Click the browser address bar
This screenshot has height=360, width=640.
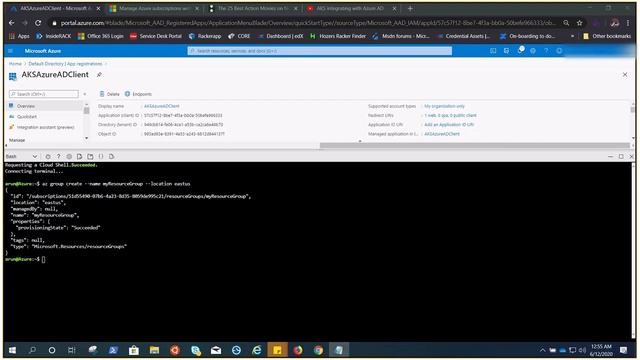[308, 23]
